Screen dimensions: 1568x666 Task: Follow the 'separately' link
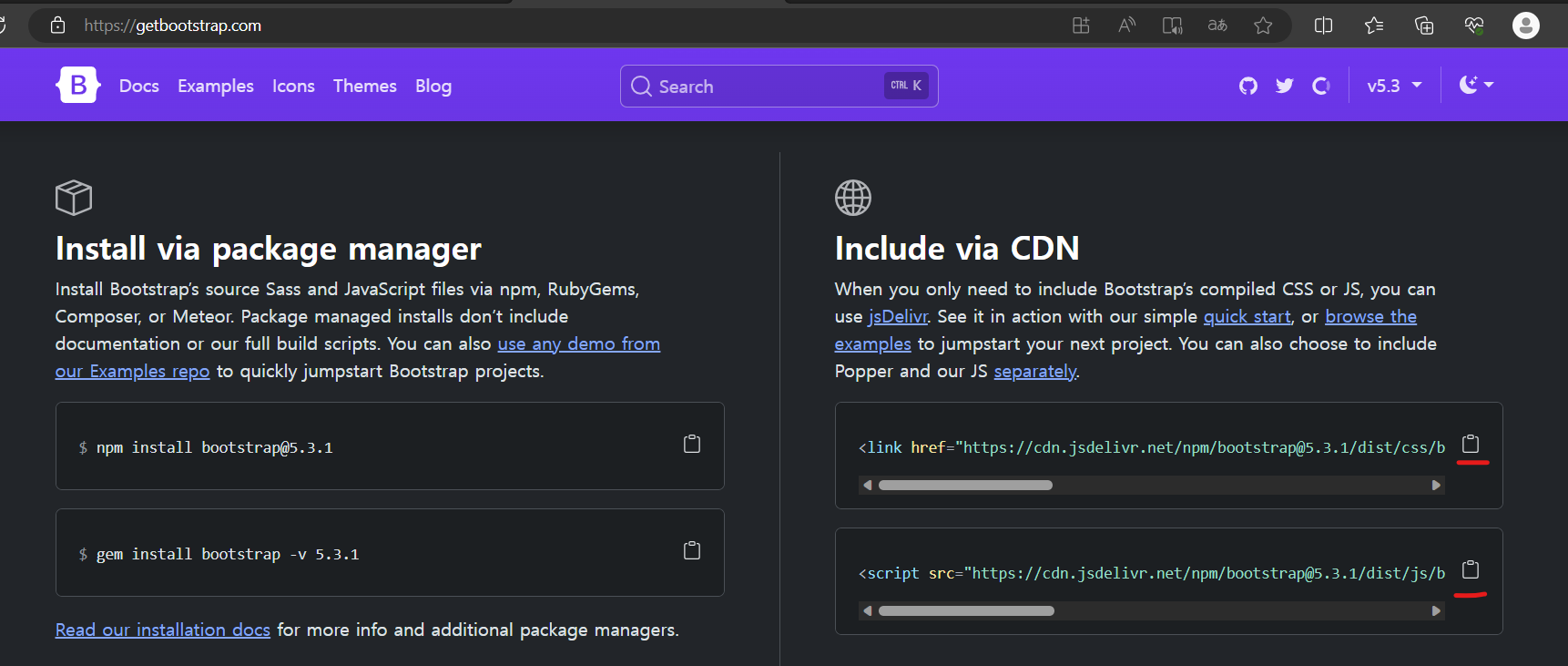point(1035,371)
